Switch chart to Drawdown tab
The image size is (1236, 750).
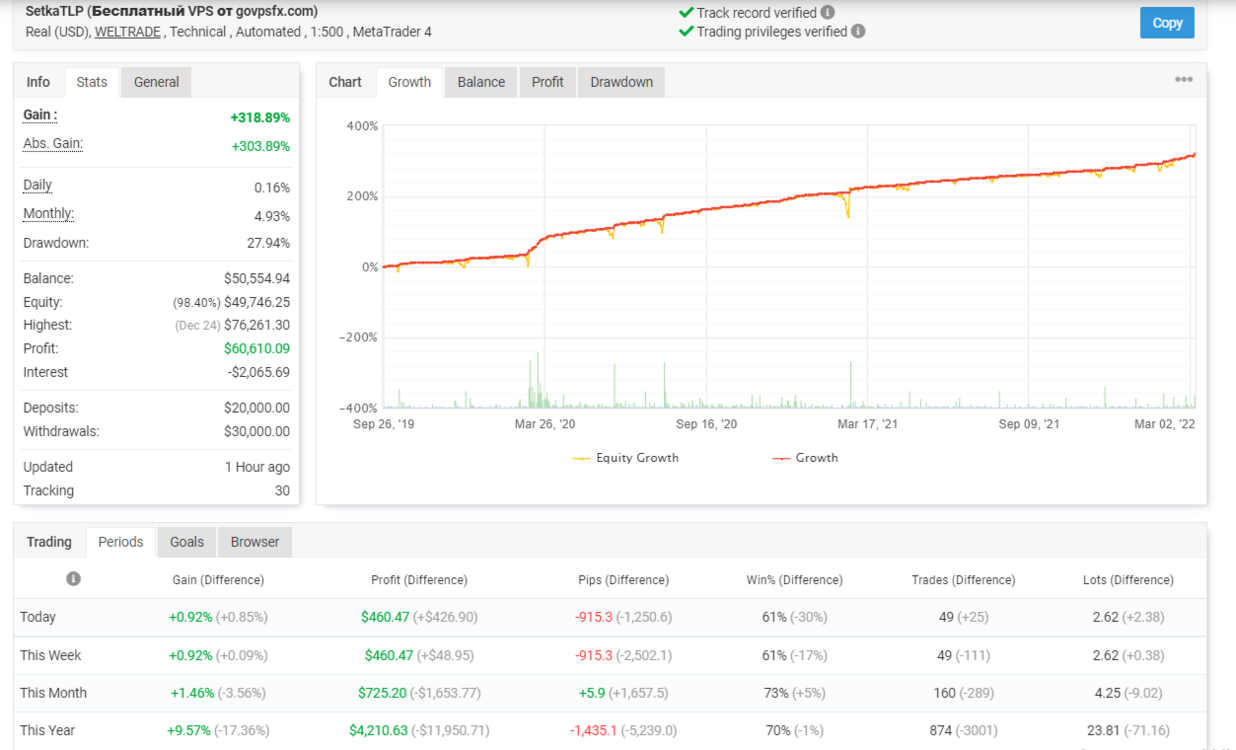click(622, 82)
